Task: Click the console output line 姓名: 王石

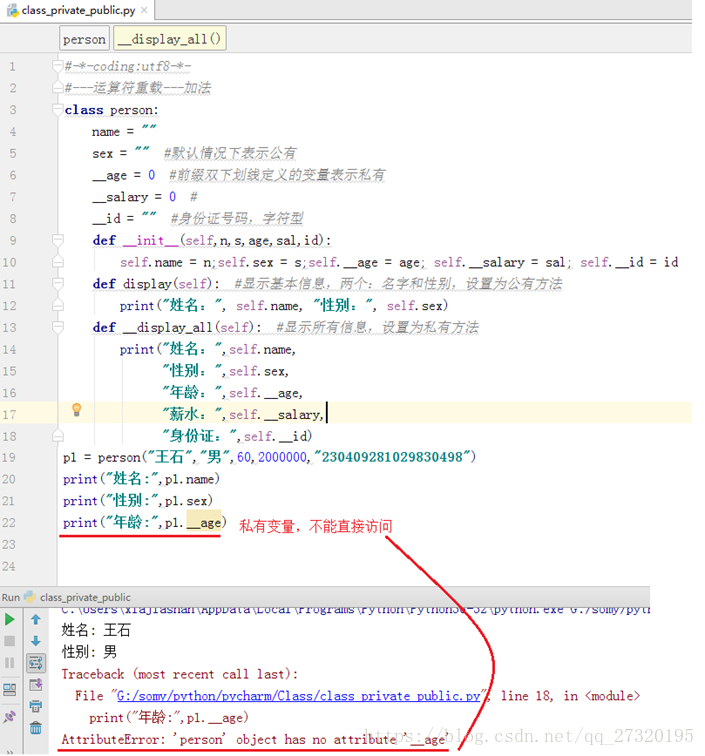Action: 96,630
